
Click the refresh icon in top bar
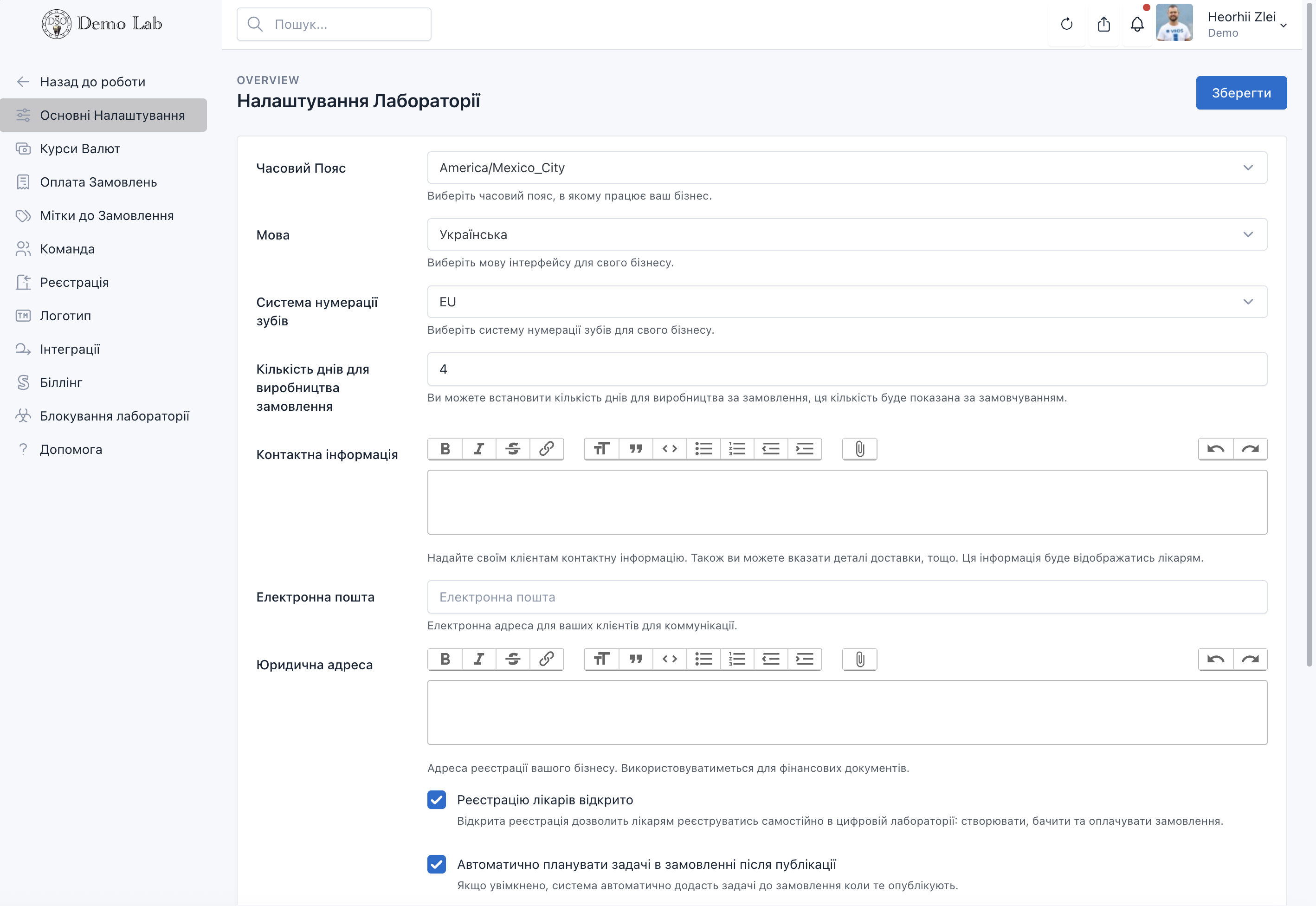(1066, 25)
